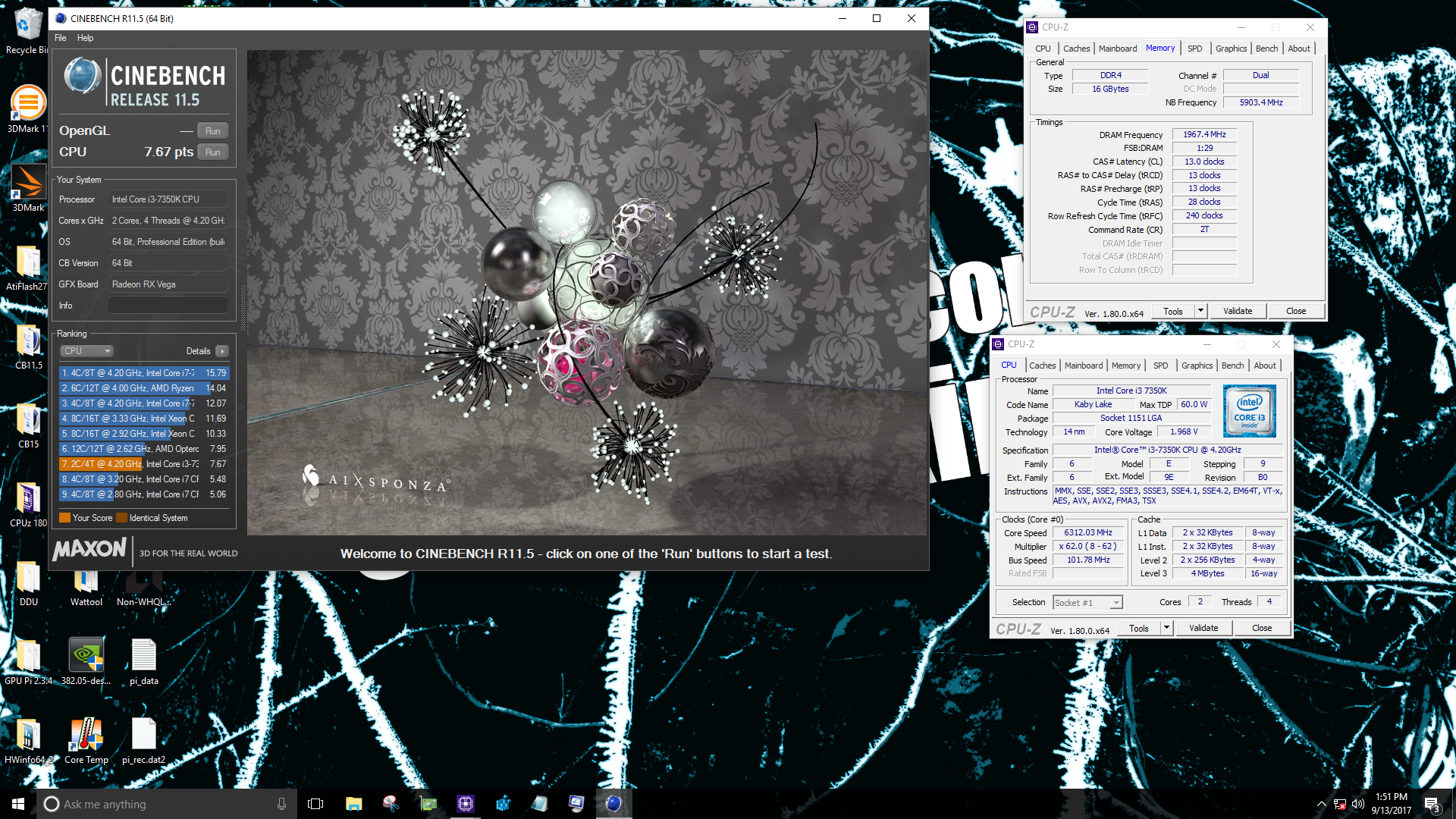Open the Action Center notifications icon
This screenshot has height=819, width=1456.
point(1432,804)
